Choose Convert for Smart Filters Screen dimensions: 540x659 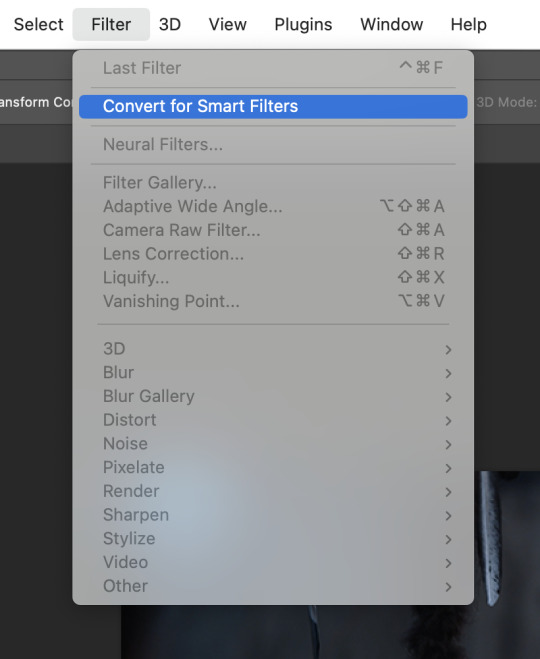coord(273,106)
